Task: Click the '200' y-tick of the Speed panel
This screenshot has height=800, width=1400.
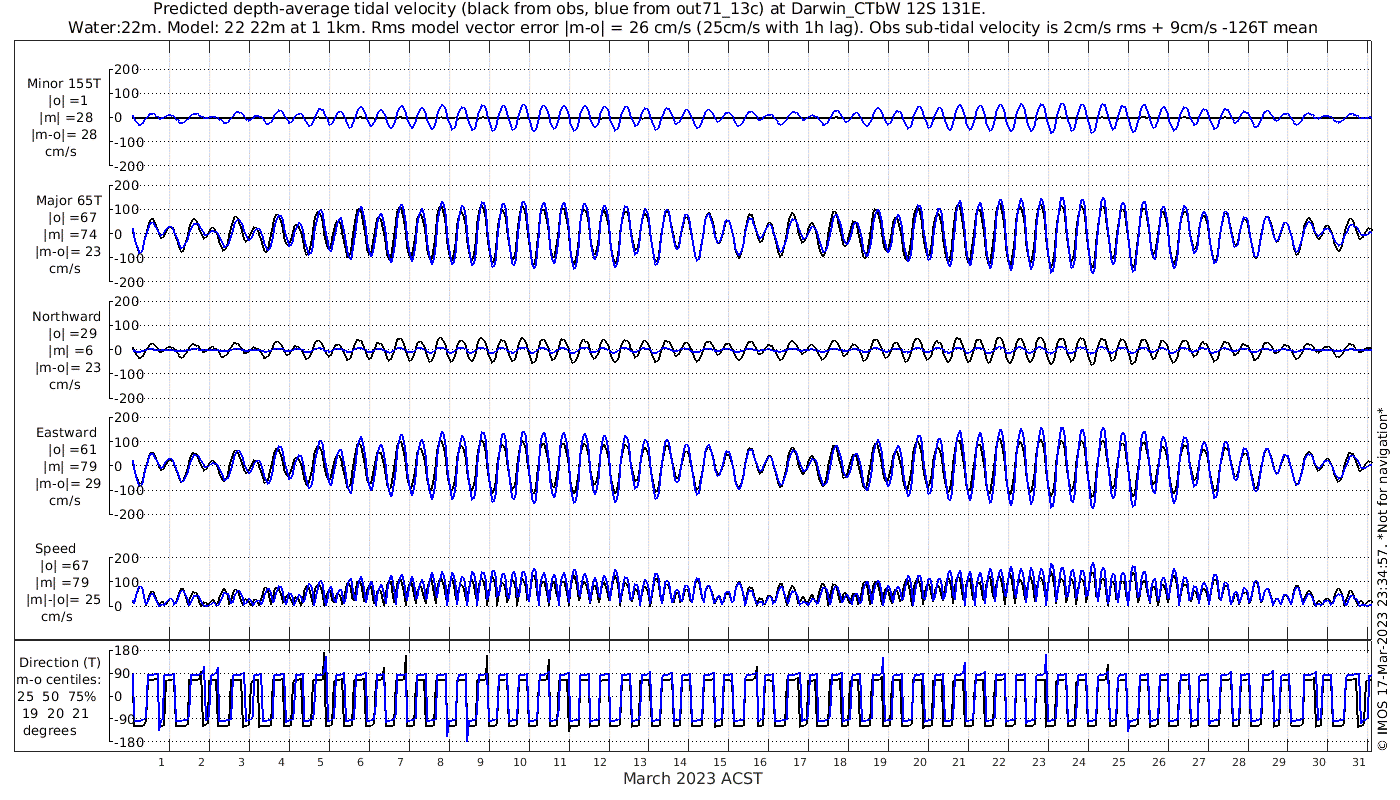Action: click(x=127, y=558)
